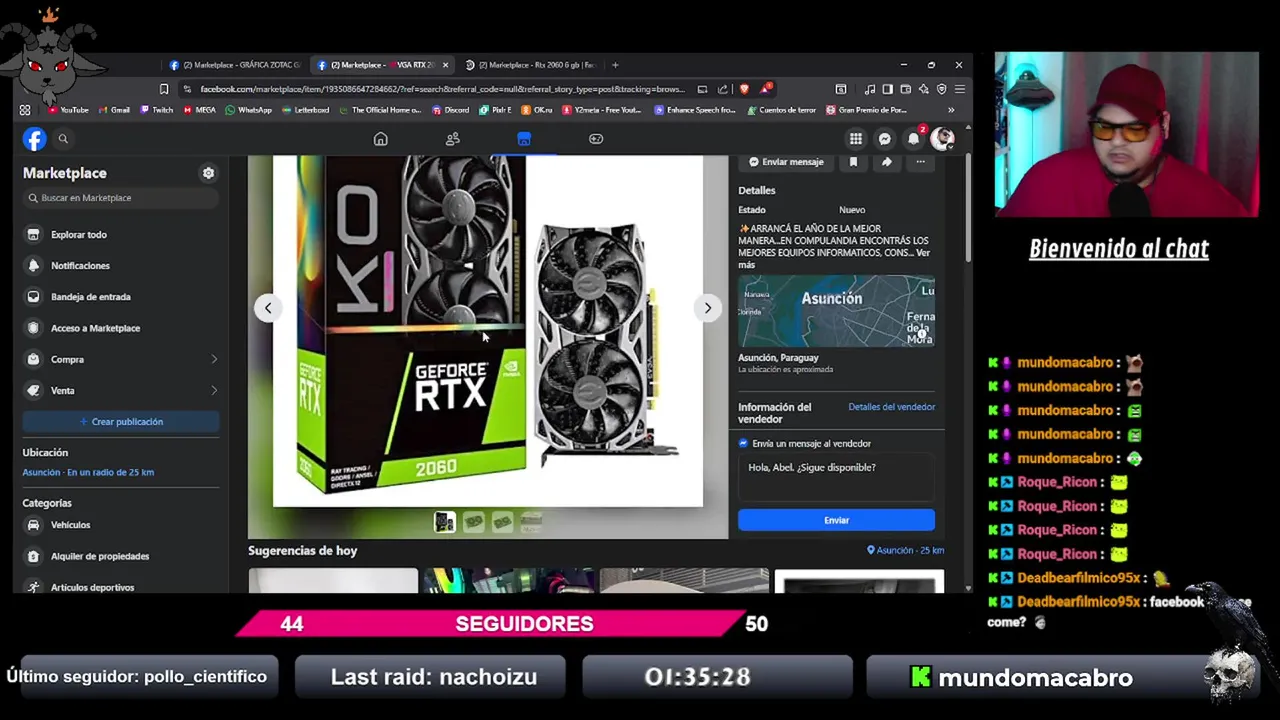1280x720 pixels.
Task: Open the Letterboxd bookmark
Action: pyautogui.click(x=306, y=110)
